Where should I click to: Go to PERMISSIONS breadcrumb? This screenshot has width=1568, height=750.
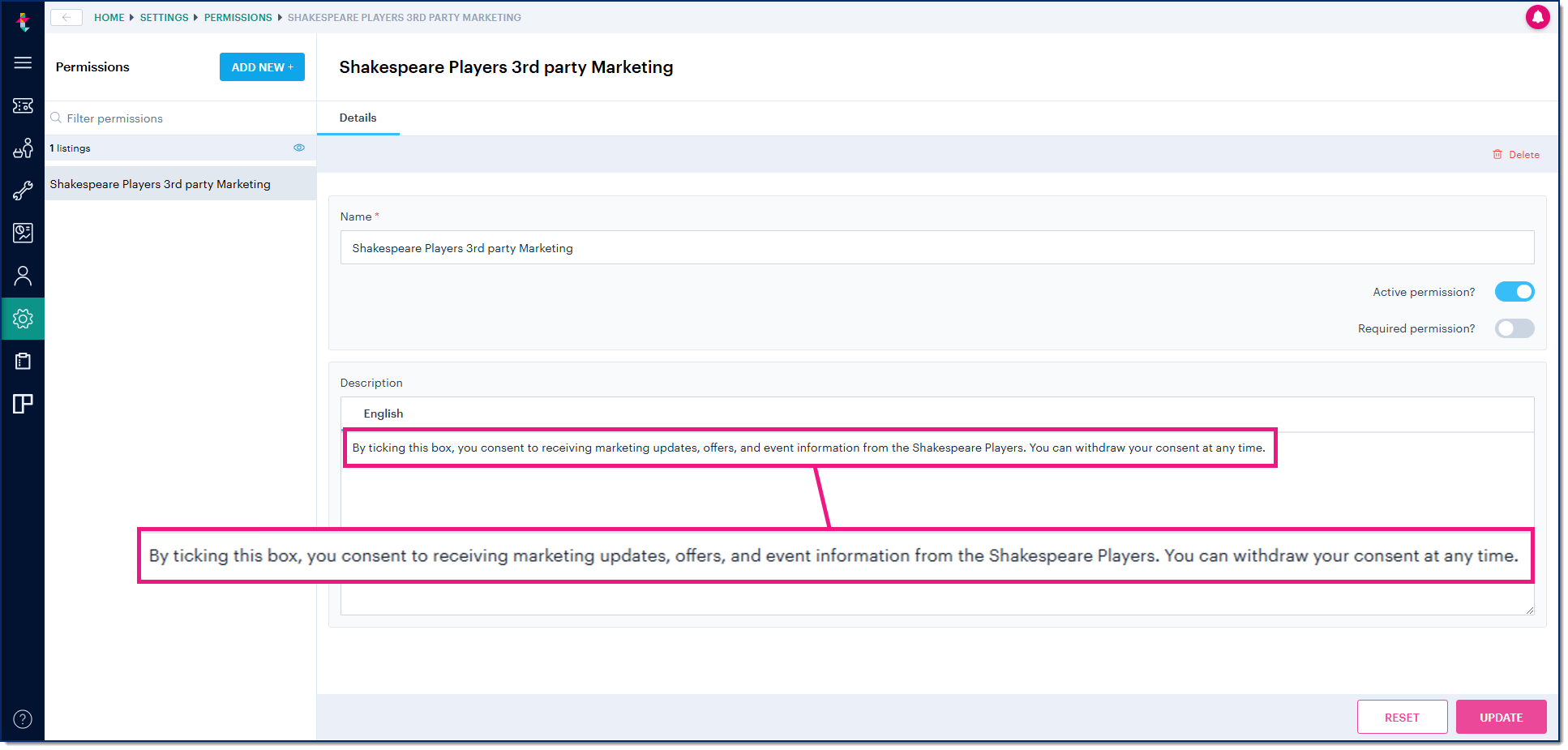(238, 17)
